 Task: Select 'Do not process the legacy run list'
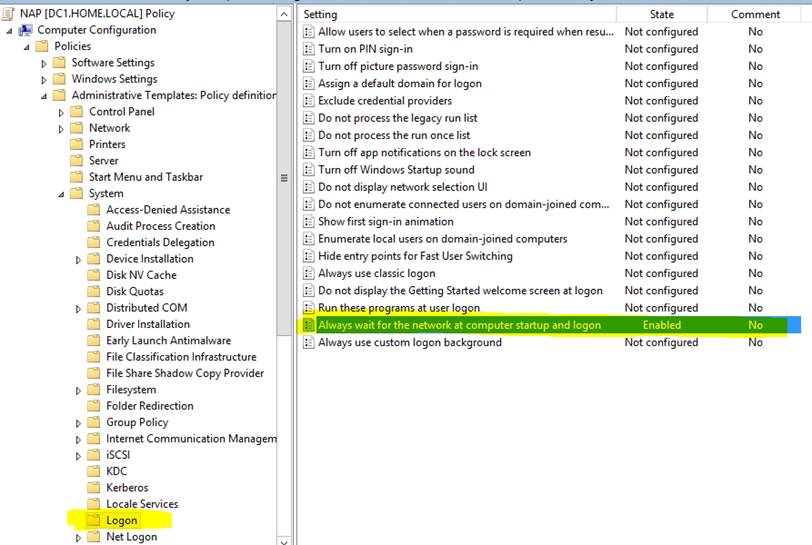[x=398, y=118]
